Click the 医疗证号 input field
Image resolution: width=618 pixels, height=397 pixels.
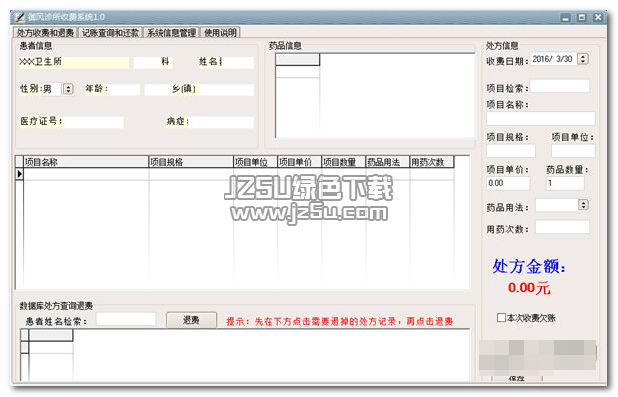click(93, 122)
